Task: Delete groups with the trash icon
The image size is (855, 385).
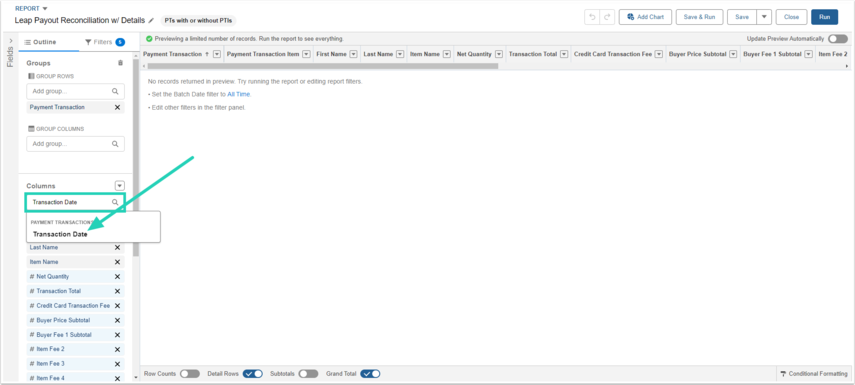Action: [x=121, y=63]
